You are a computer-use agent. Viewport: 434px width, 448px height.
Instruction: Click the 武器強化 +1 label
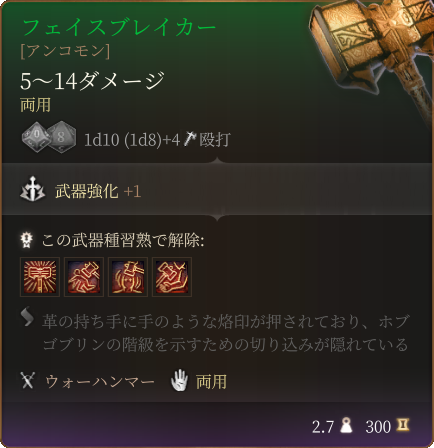click(98, 191)
